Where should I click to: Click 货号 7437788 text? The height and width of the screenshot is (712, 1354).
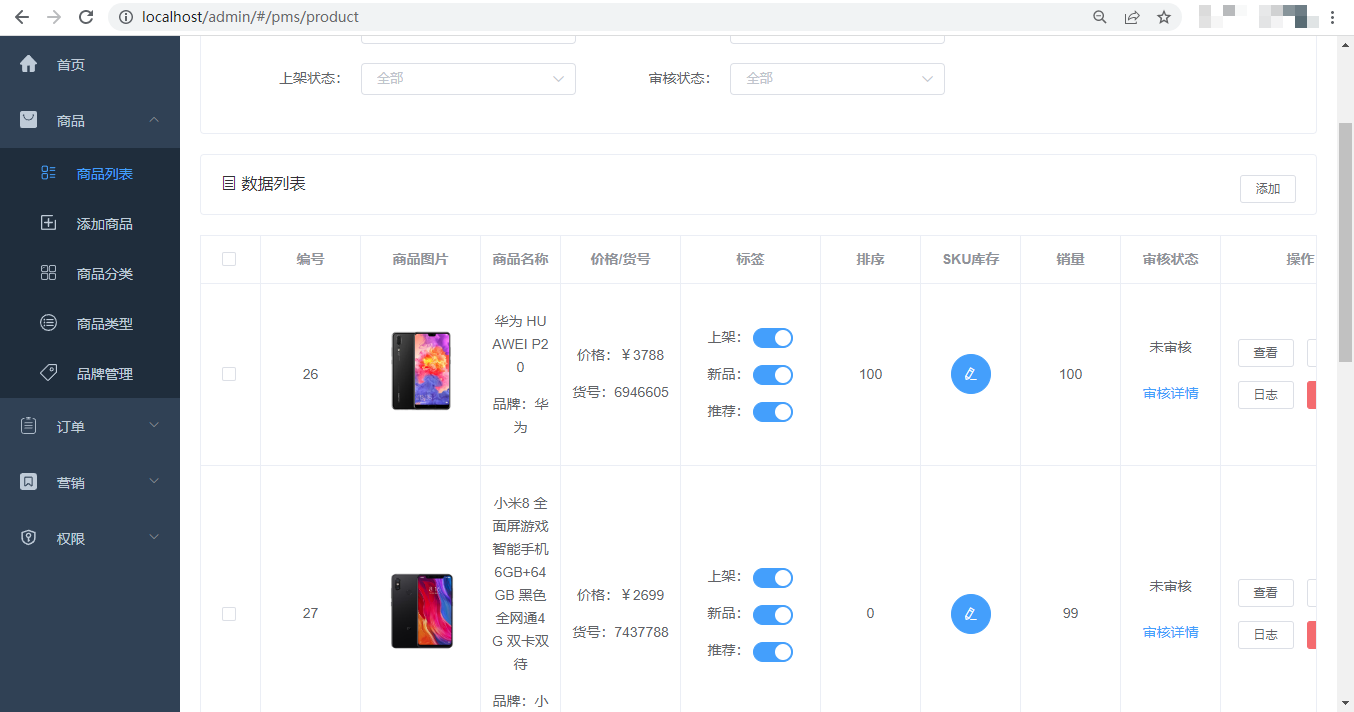620,632
